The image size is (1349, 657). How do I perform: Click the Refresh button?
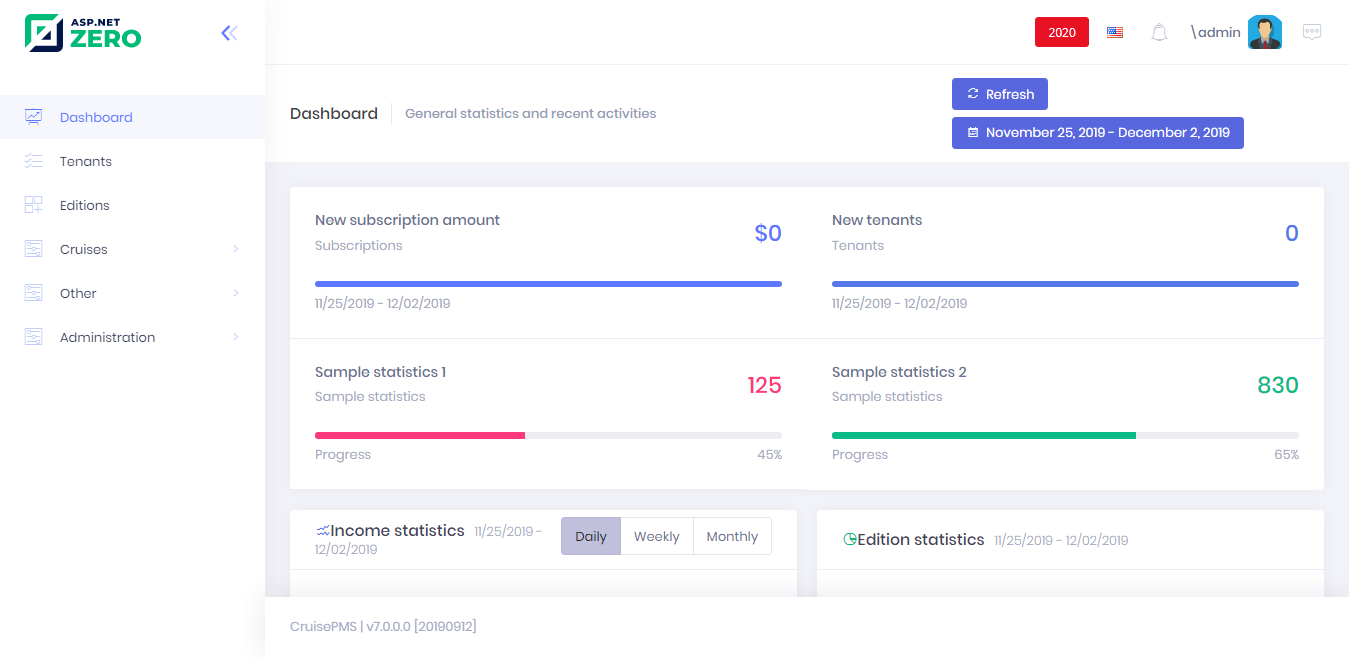1000,94
